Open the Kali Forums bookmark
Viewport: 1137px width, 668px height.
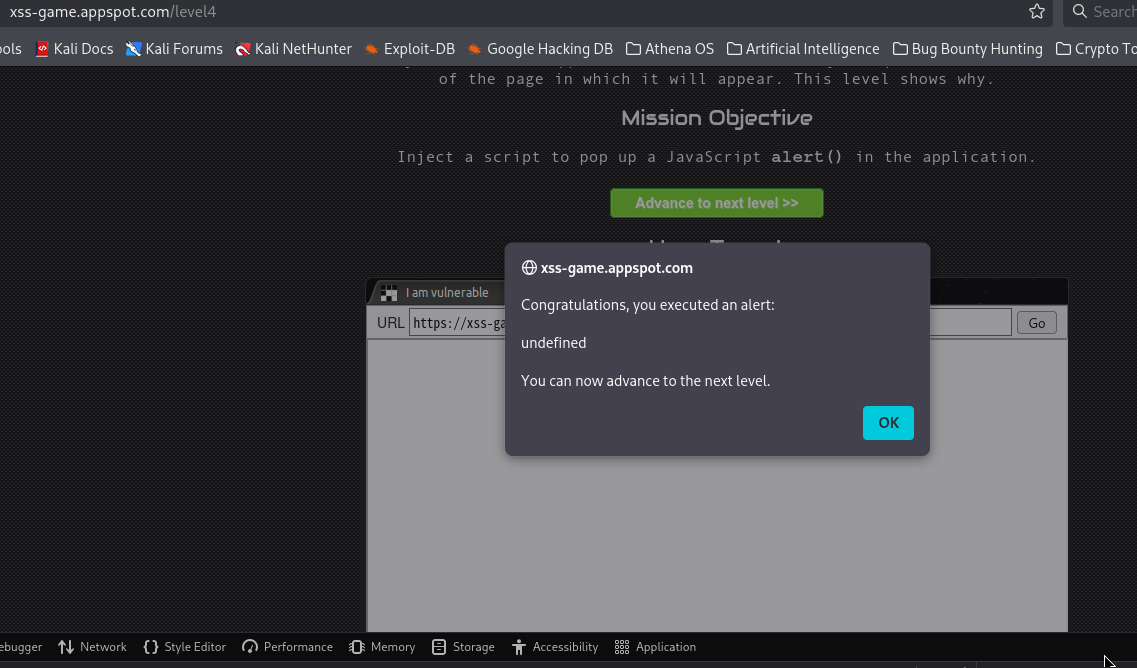point(174,48)
